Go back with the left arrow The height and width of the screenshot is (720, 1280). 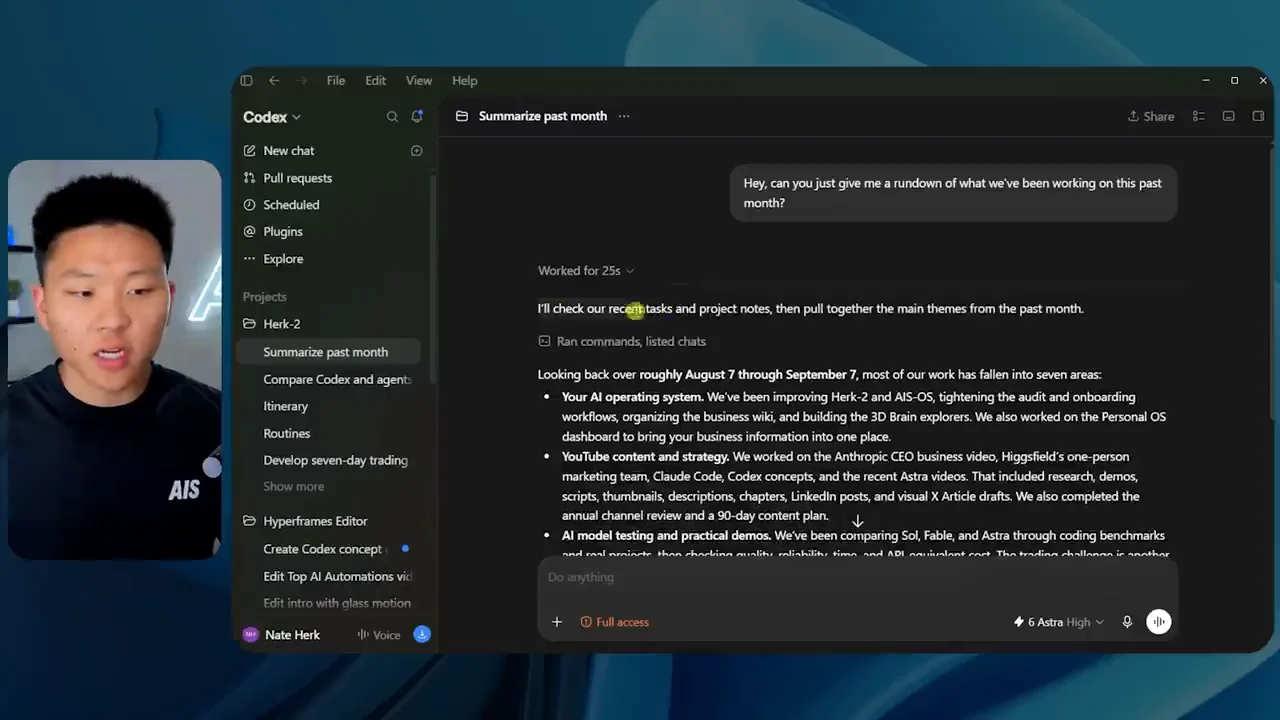[x=274, y=81]
